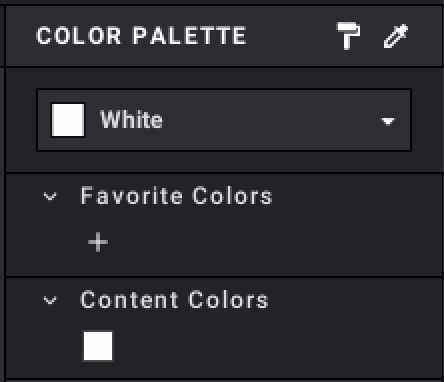Click the COLOR PALETTE panel title
Image resolution: width=444 pixels, height=382 pixels.
[141, 36]
